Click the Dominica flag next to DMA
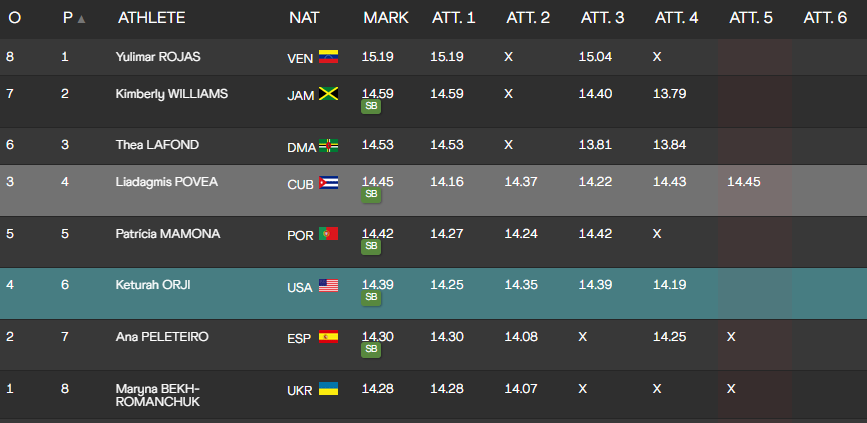 pyautogui.click(x=328, y=146)
